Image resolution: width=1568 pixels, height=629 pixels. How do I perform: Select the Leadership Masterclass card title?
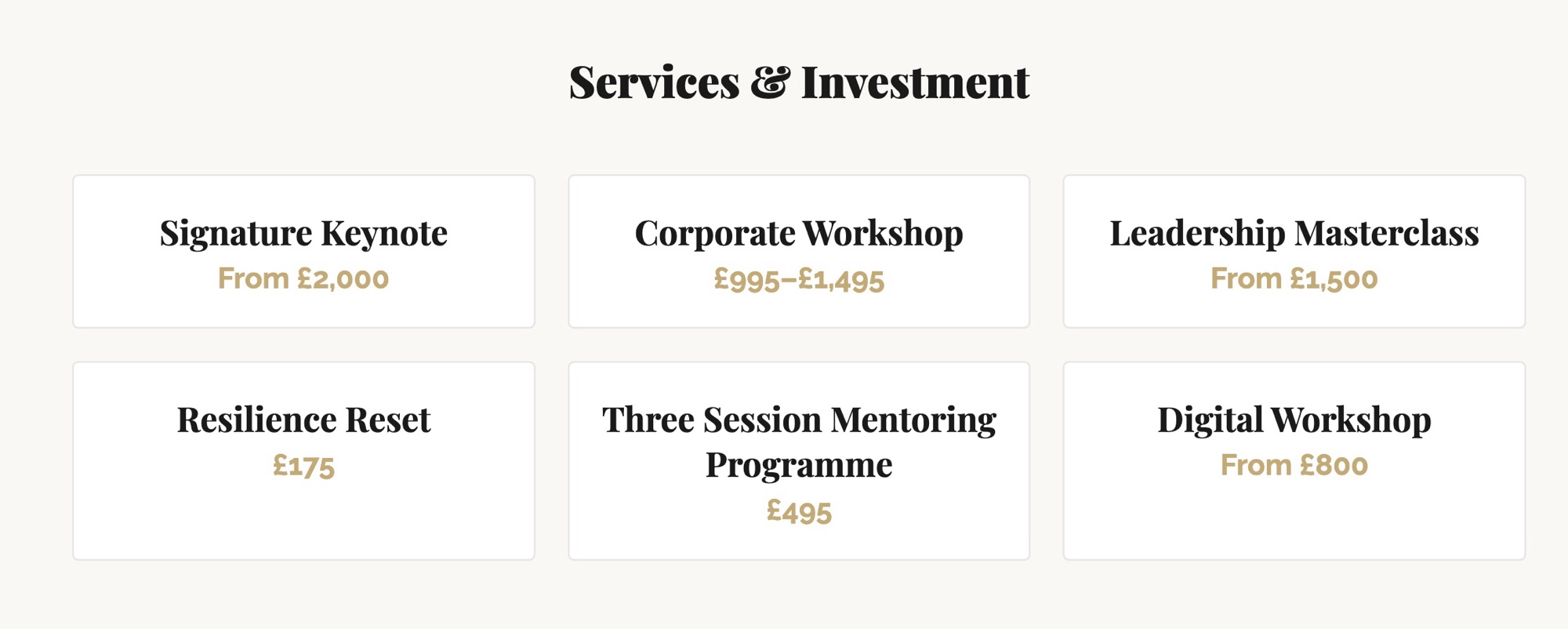coord(1294,234)
